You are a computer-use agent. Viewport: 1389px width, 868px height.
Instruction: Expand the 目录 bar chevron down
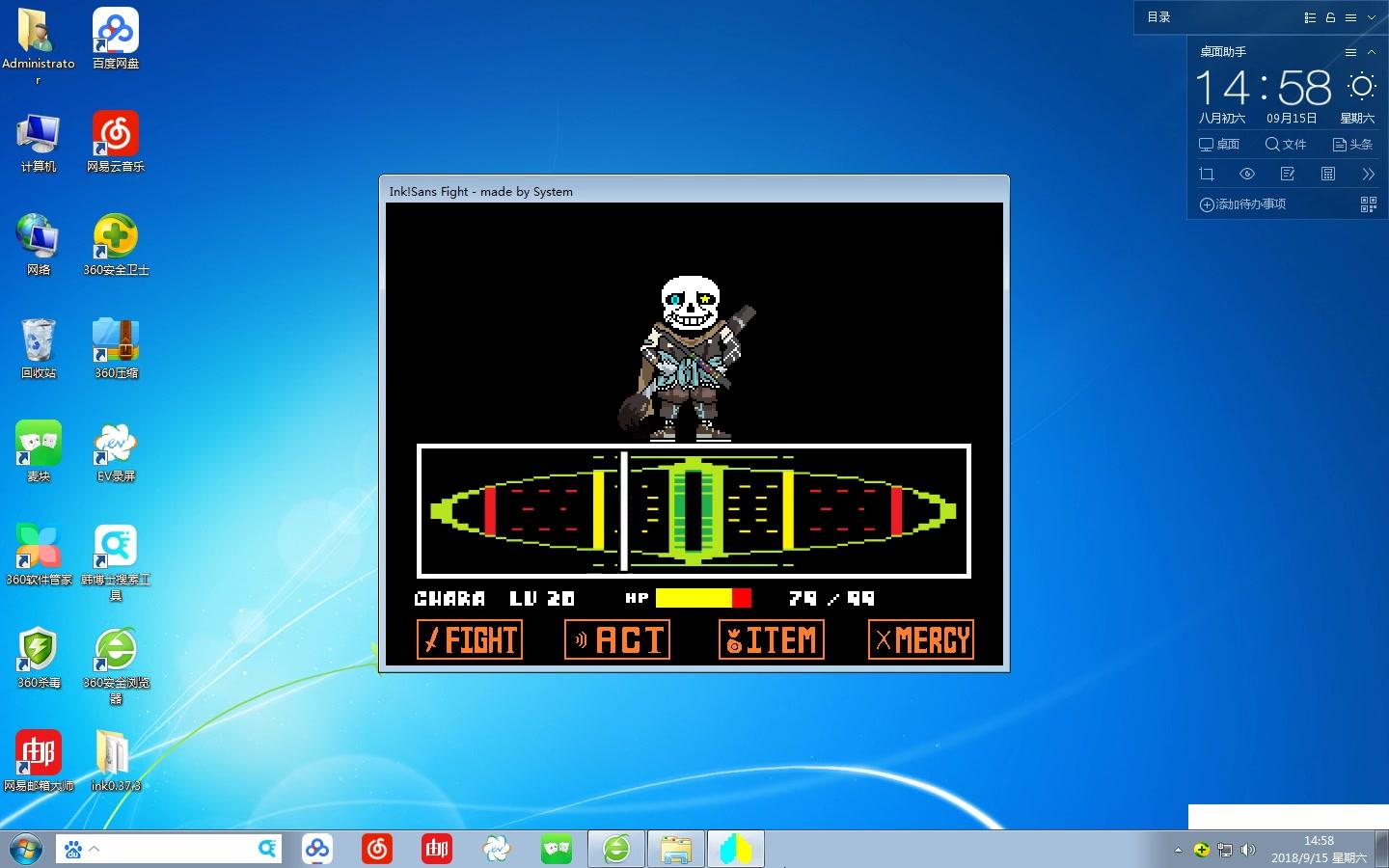[1372, 17]
